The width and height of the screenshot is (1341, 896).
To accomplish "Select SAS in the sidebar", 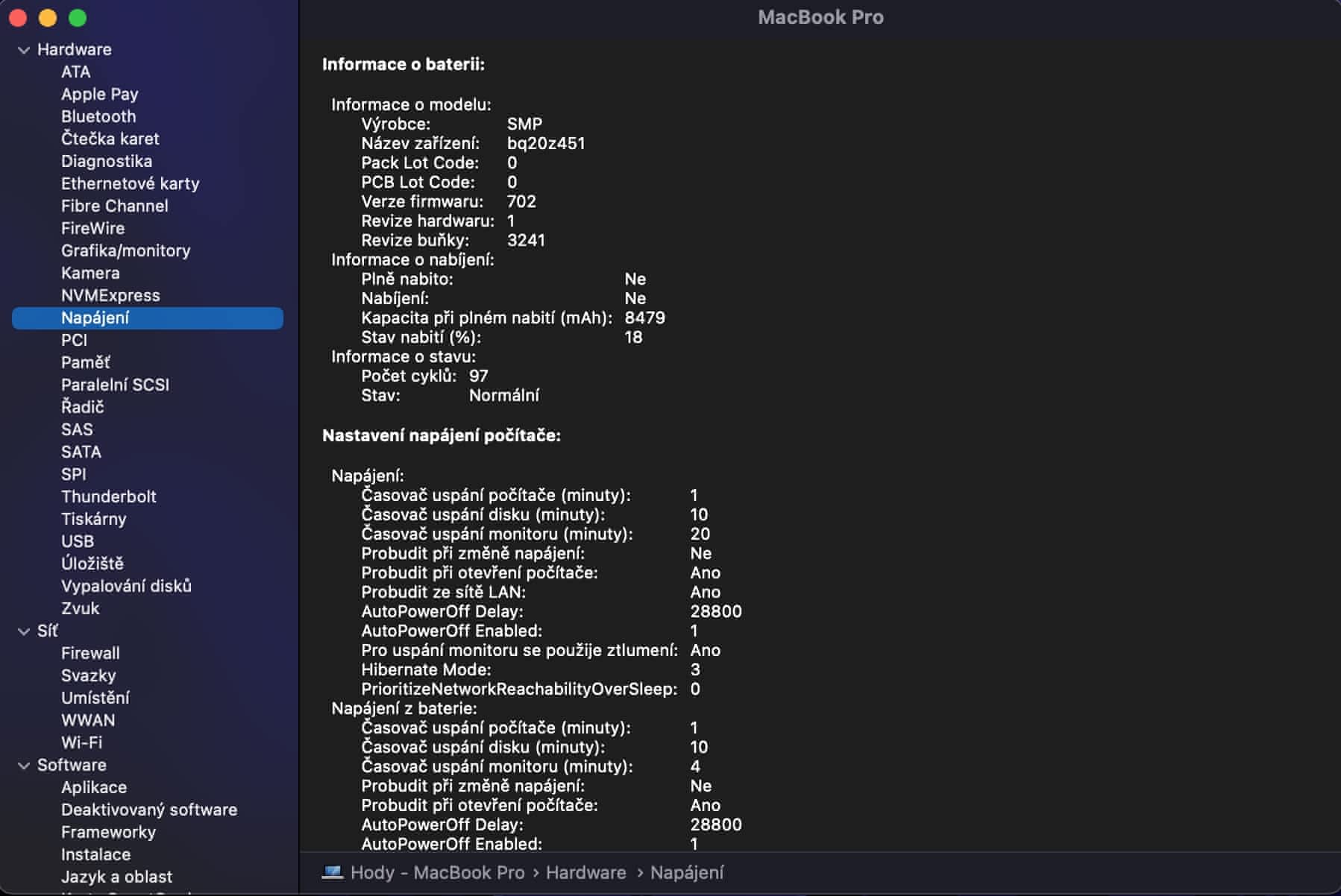I will (77, 429).
